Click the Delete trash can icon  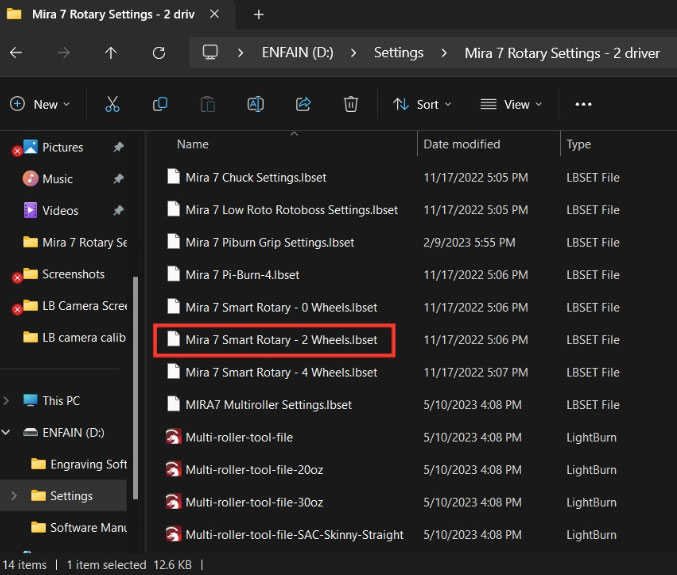tap(351, 104)
